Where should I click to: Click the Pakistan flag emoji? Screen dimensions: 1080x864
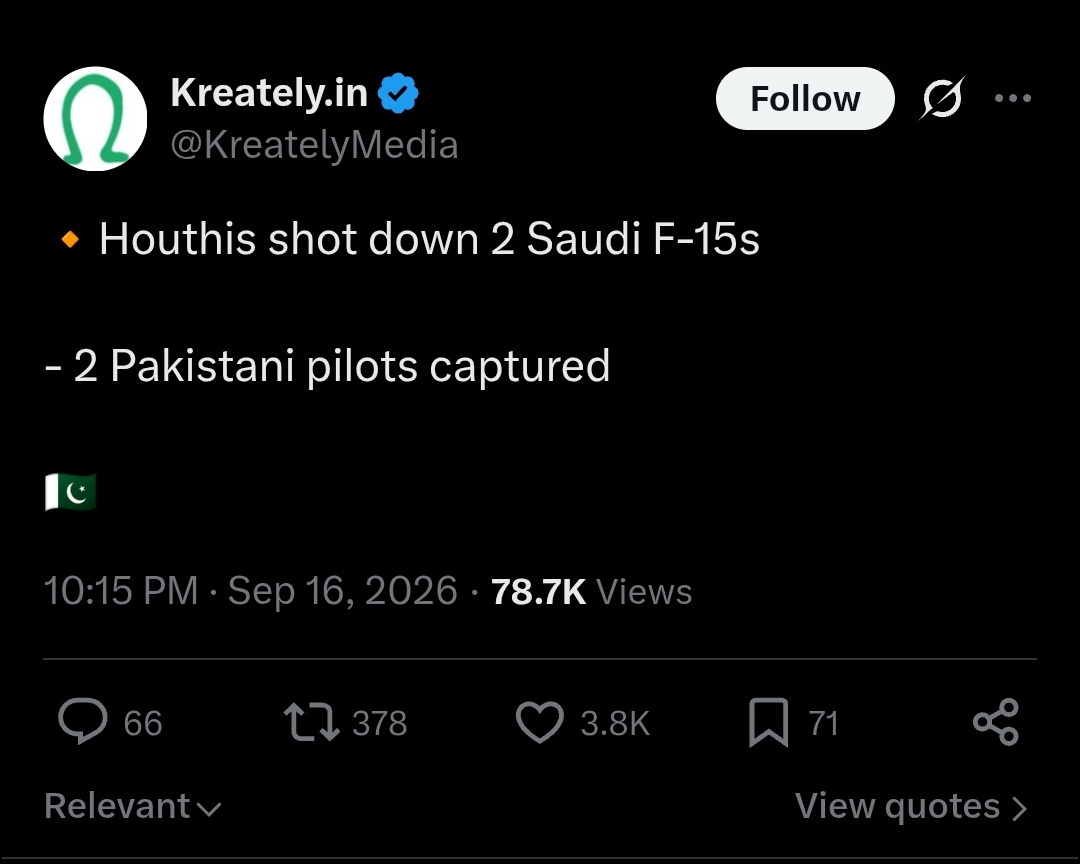point(70,492)
